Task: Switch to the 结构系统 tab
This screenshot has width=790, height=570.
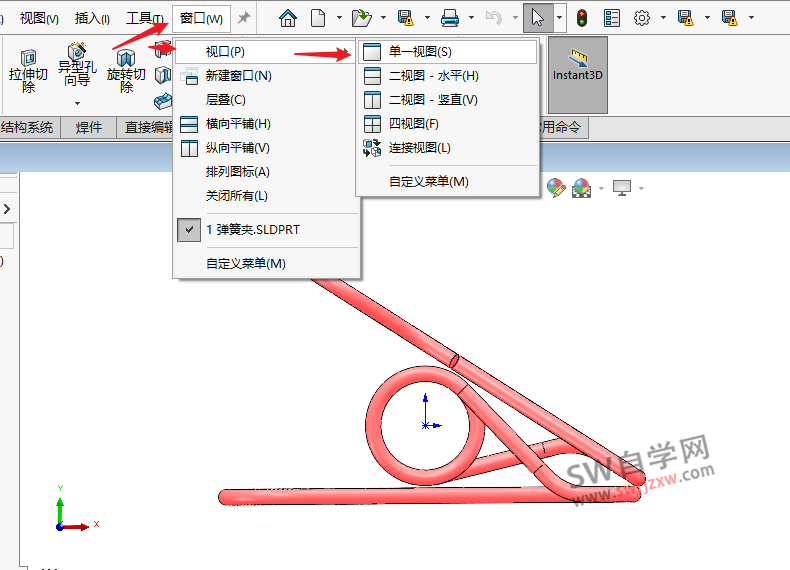Action: (x=28, y=127)
